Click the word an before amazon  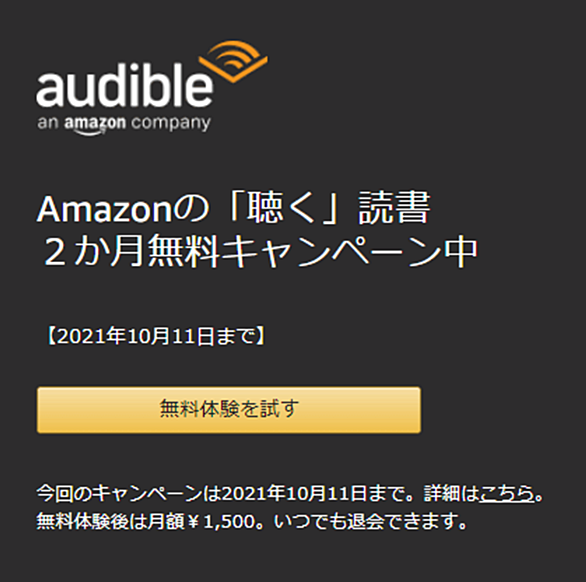48,123
